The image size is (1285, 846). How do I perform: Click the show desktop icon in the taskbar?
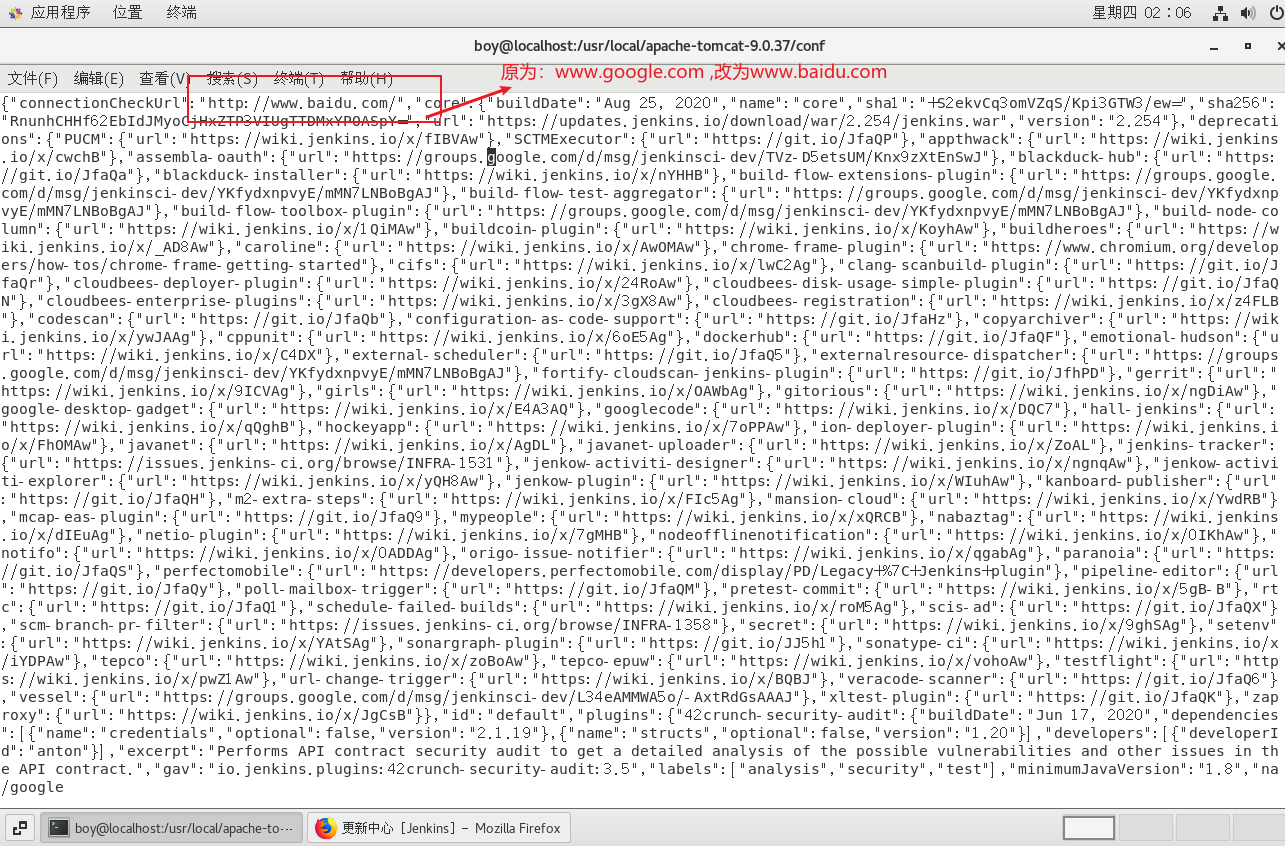click(x=20, y=828)
